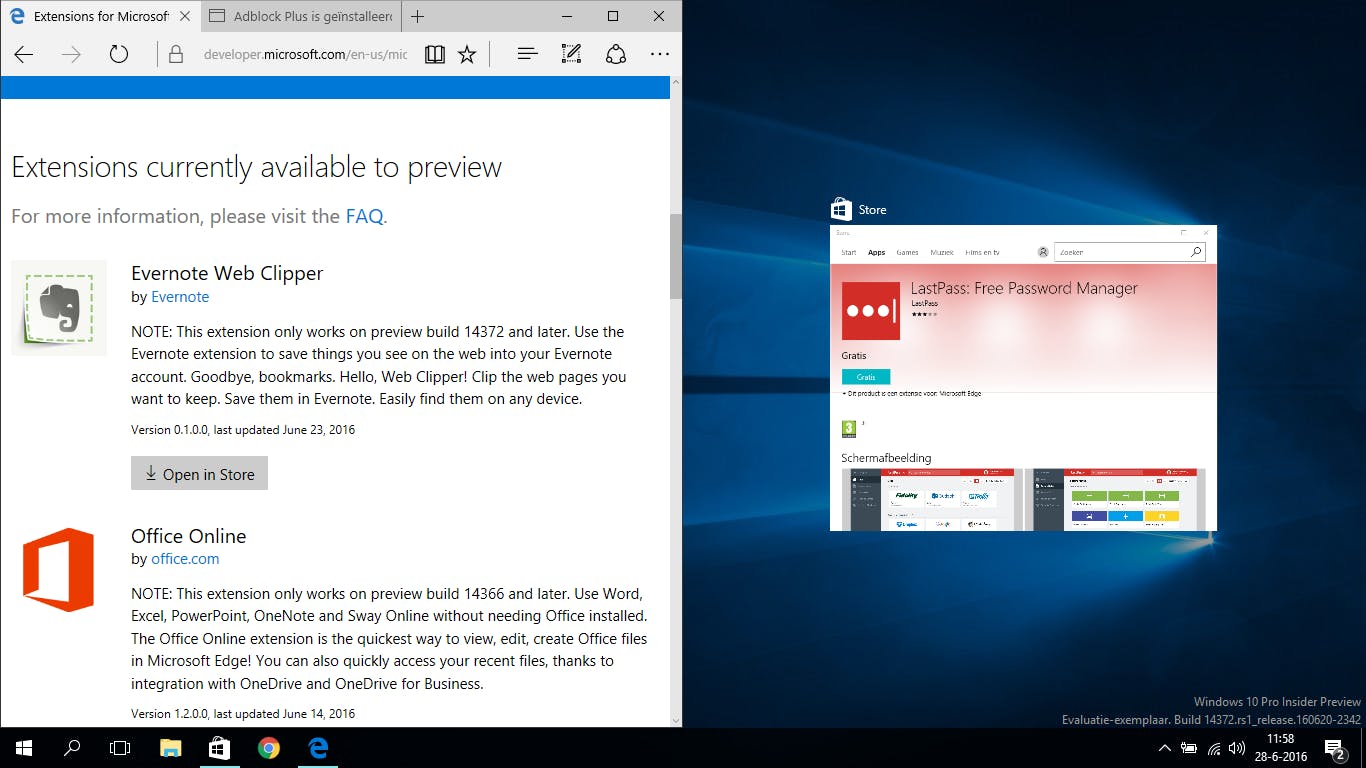Click Open in Store for Evernote Web Clipper
Screen dimensions: 1366x768
[x=199, y=474]
